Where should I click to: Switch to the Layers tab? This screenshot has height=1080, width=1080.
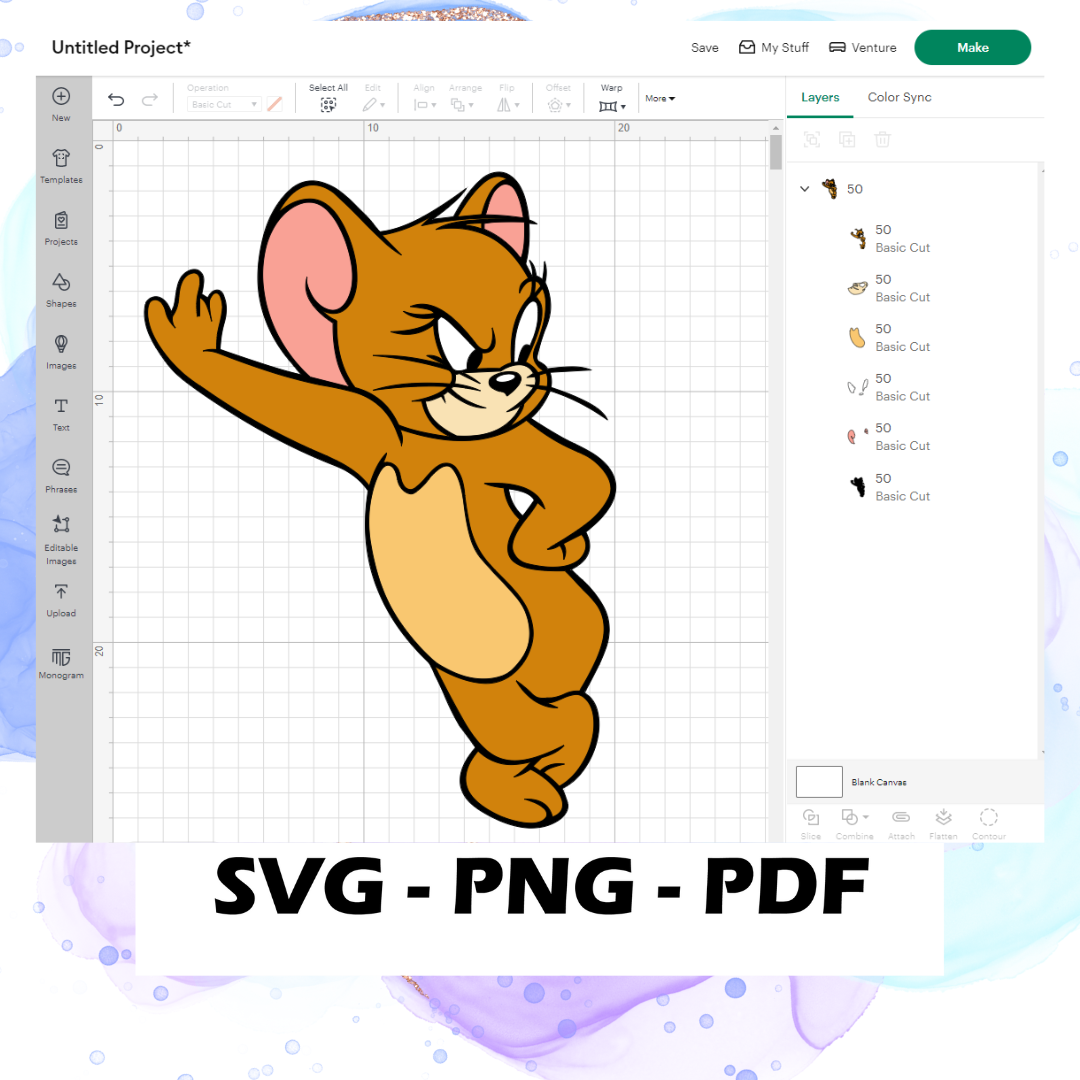click(820, 97)
